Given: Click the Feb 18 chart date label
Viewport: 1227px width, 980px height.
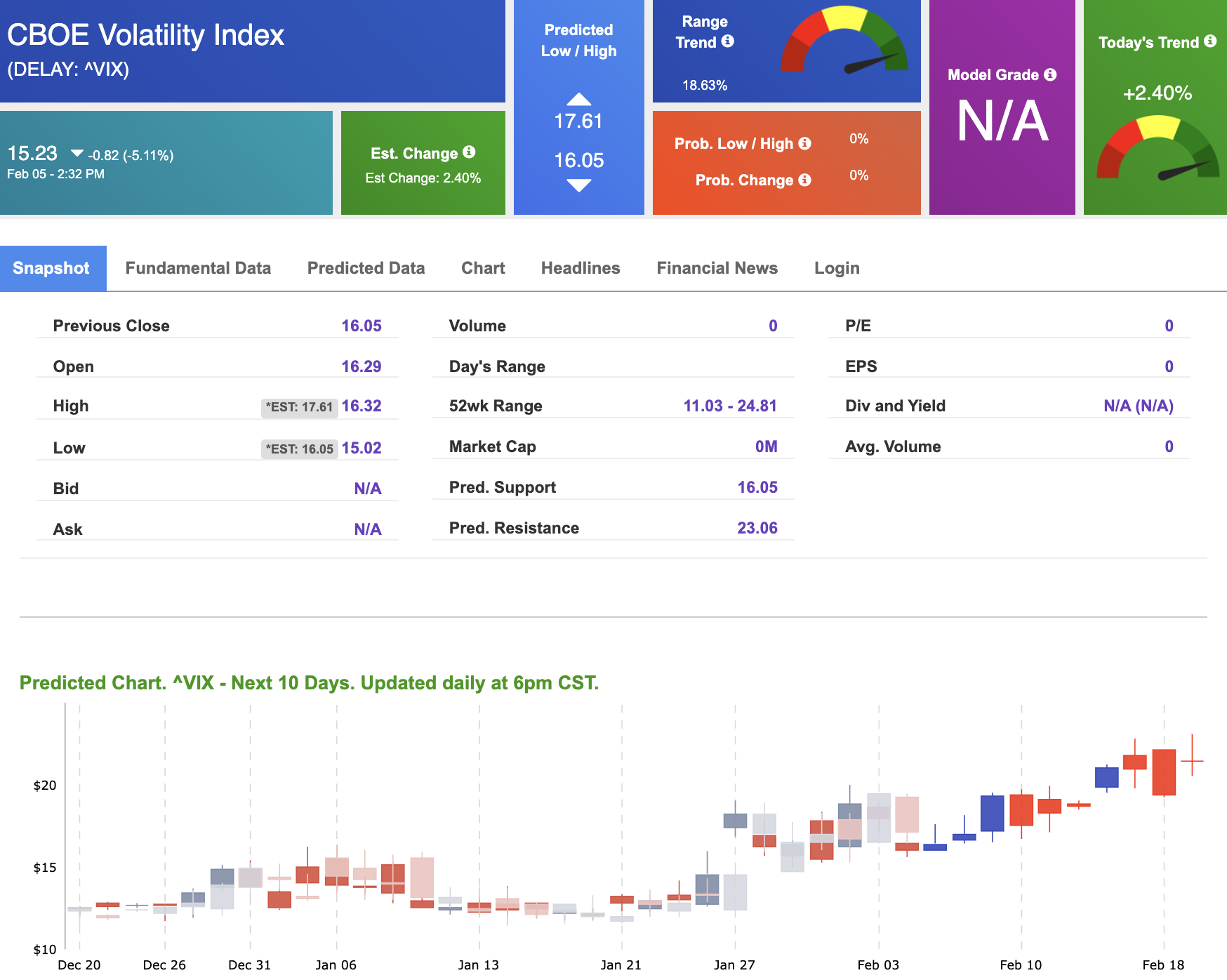Looking at the screenshot, I should tap(1163, 965).
